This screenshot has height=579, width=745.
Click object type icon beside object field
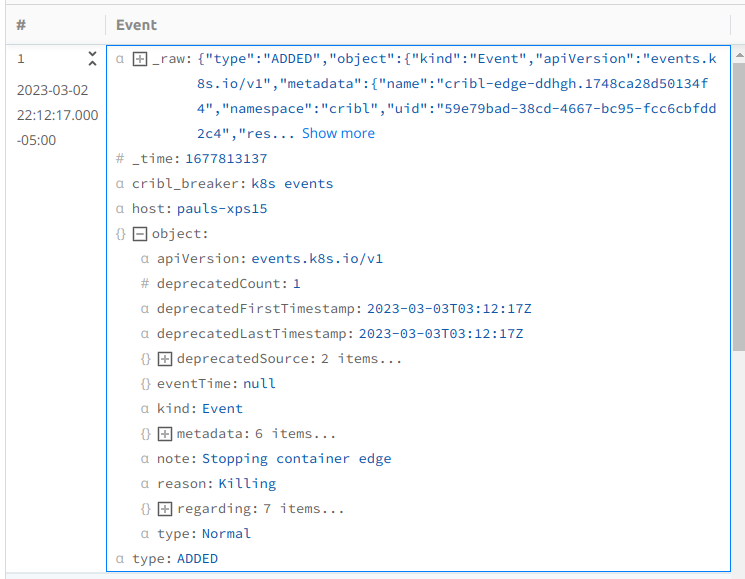pyautogui.click(x=120, y=234)
